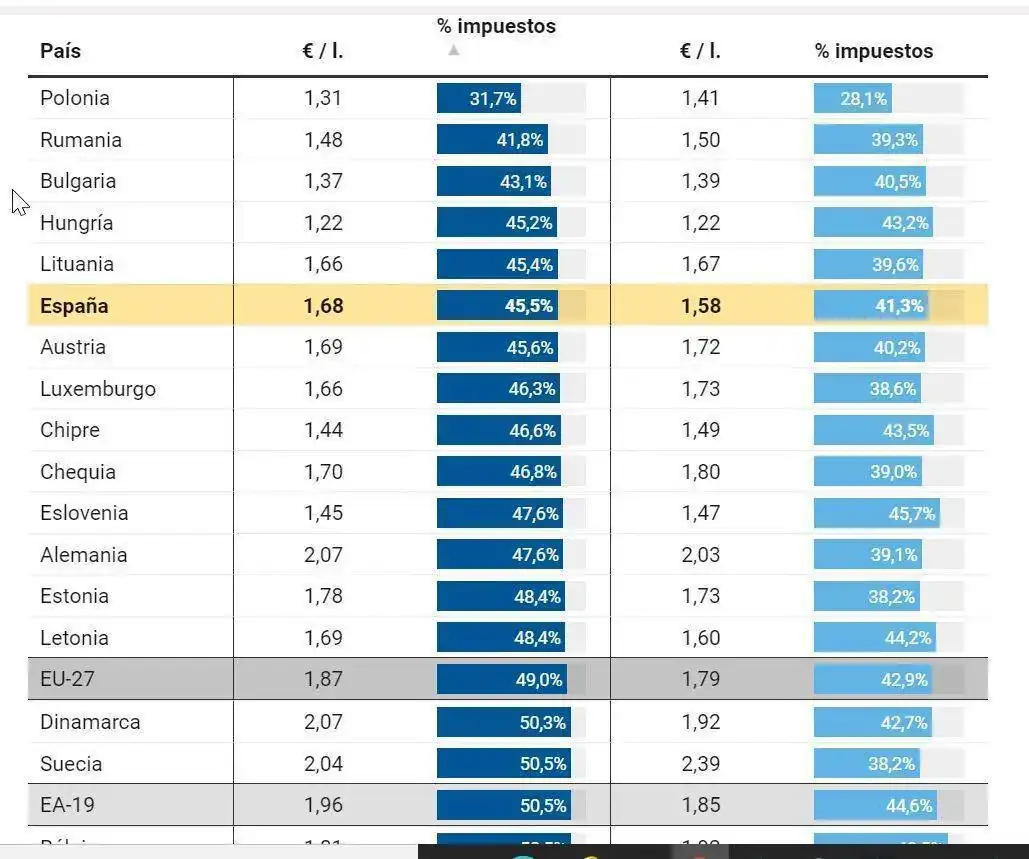Click the EU-27 row label

pyautogui.click(x=67, y=679)
